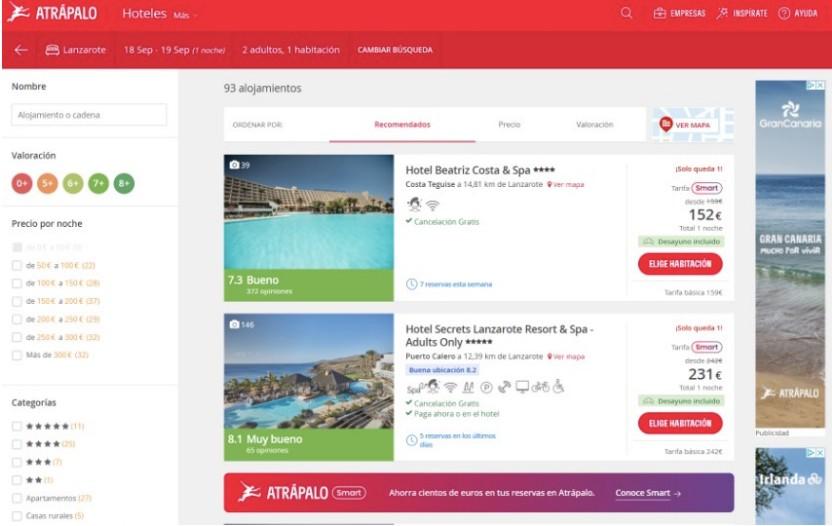Click the Inspírate icon
Image resolution: width=832 pixels, height=526 pixels.
point(722,13)
